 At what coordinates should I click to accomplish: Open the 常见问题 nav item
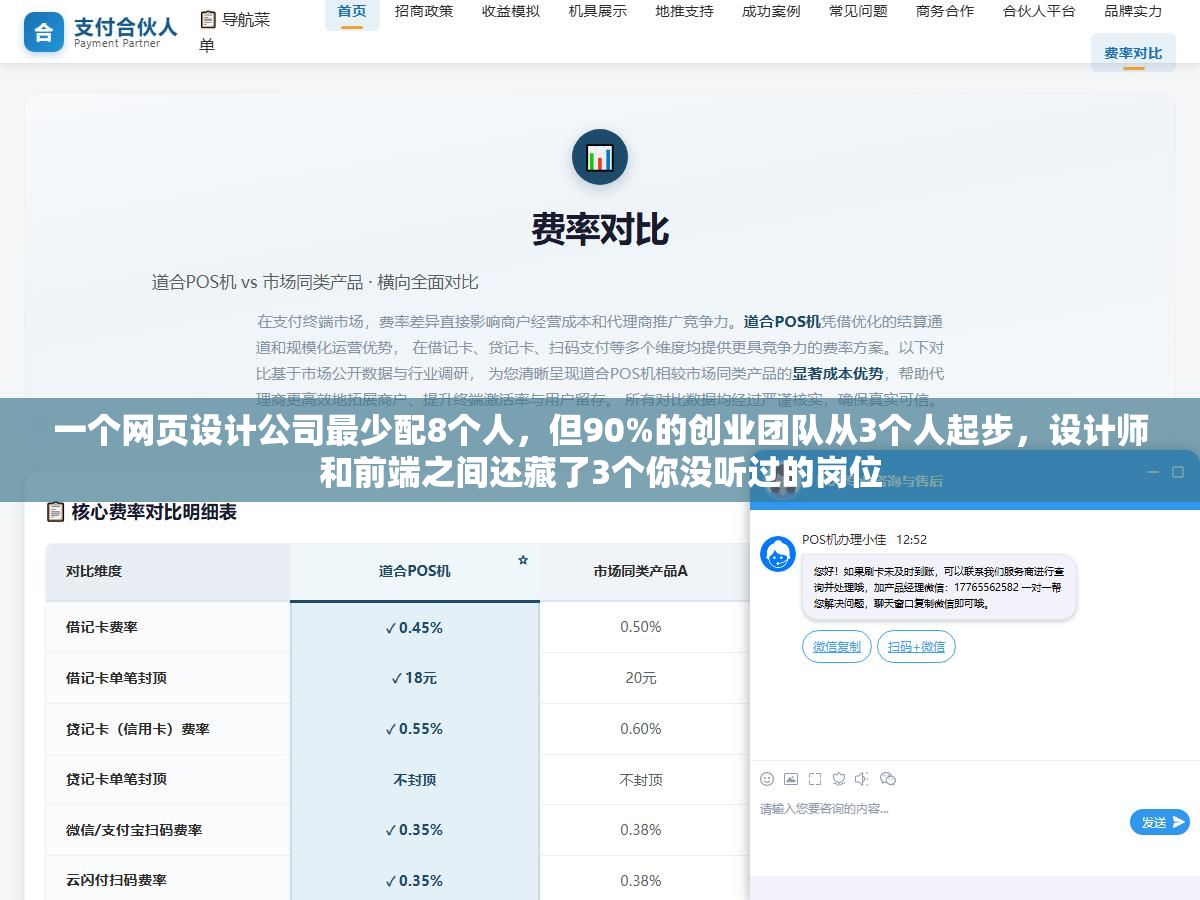pos(858,12)
